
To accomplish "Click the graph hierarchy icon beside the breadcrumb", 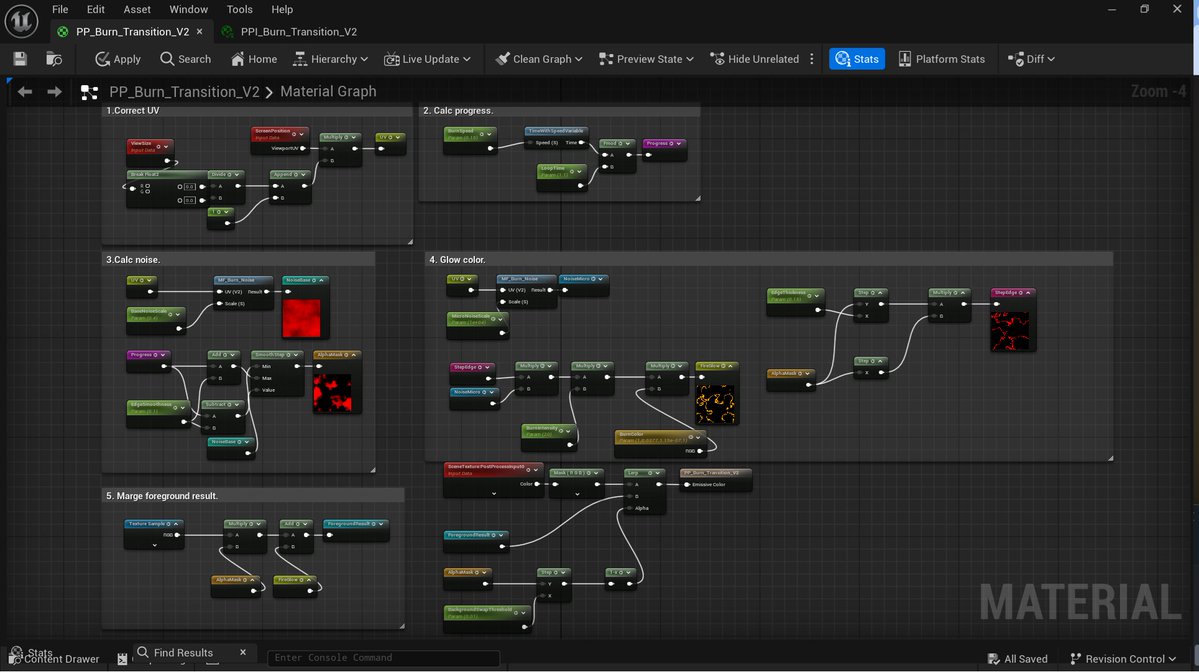I will click(89, 93).
